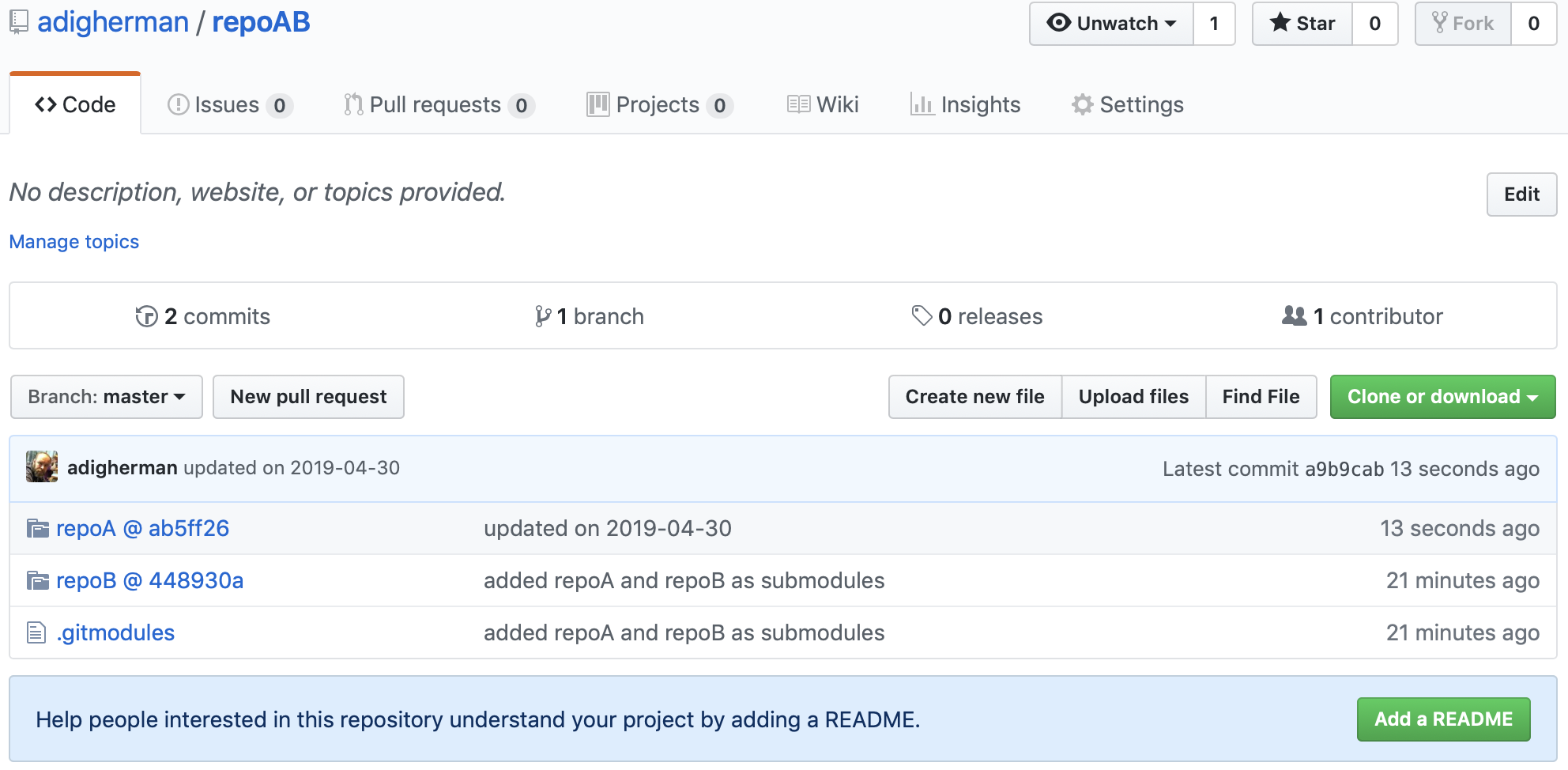Click the repoB submodule folder icon
This screenshot has width=1568, height=770.
pyautogui.click(x=37, y=580)
